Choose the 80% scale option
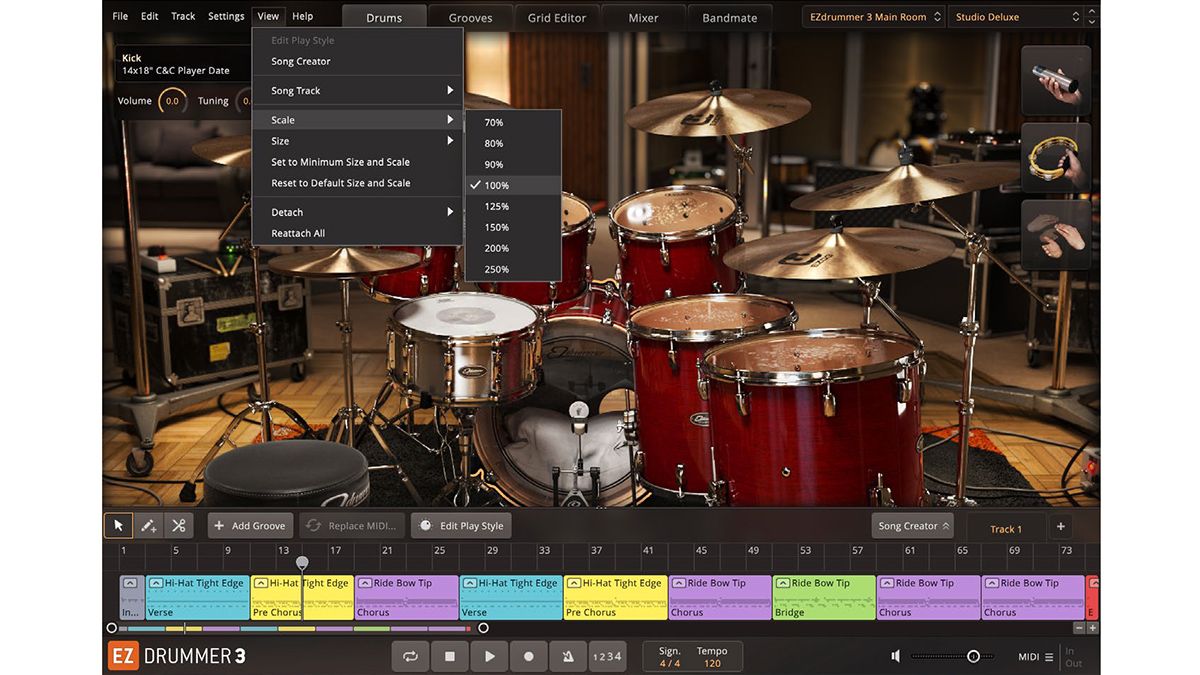The image size is (1200, 675). click(514, 143)
